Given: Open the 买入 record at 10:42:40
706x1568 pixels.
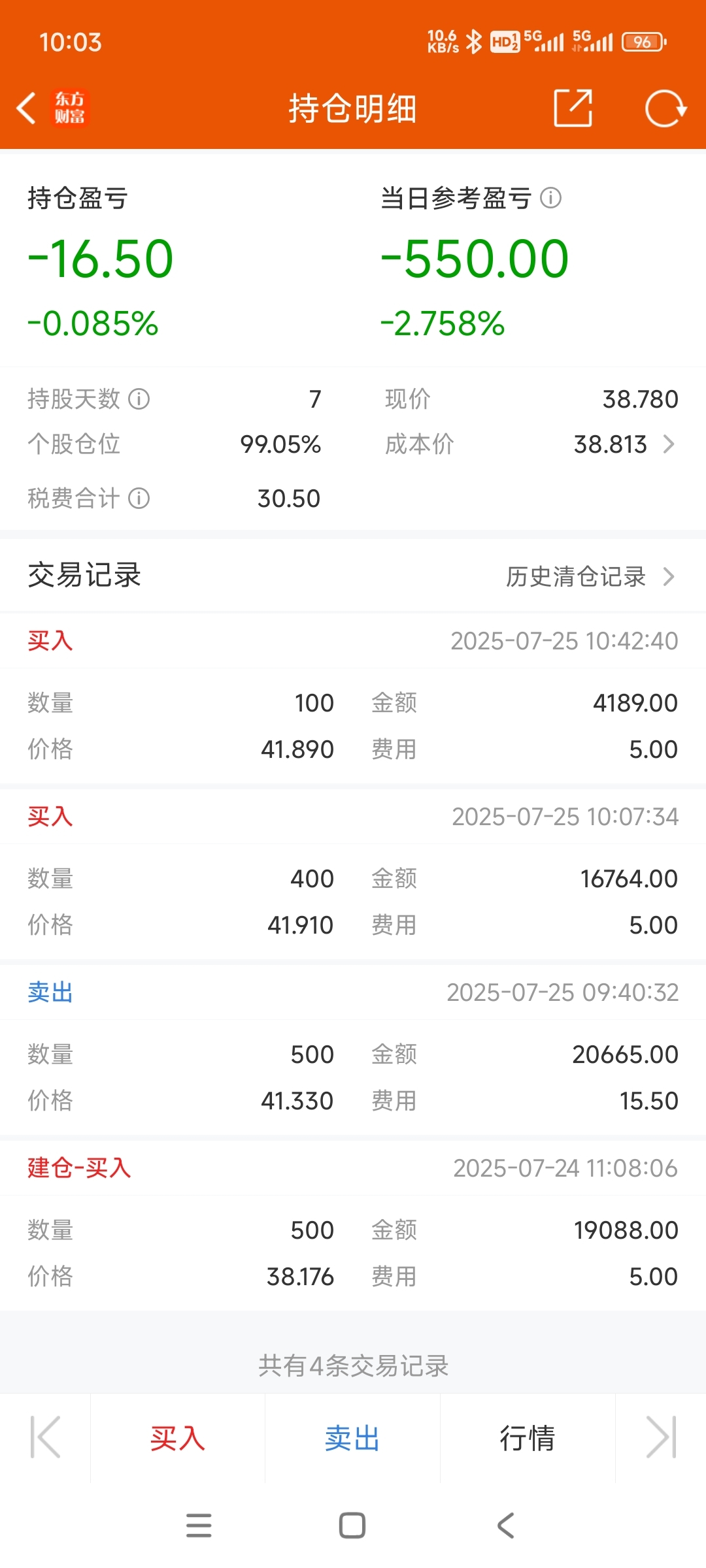Looking at the screenshot, I should 353,698.
